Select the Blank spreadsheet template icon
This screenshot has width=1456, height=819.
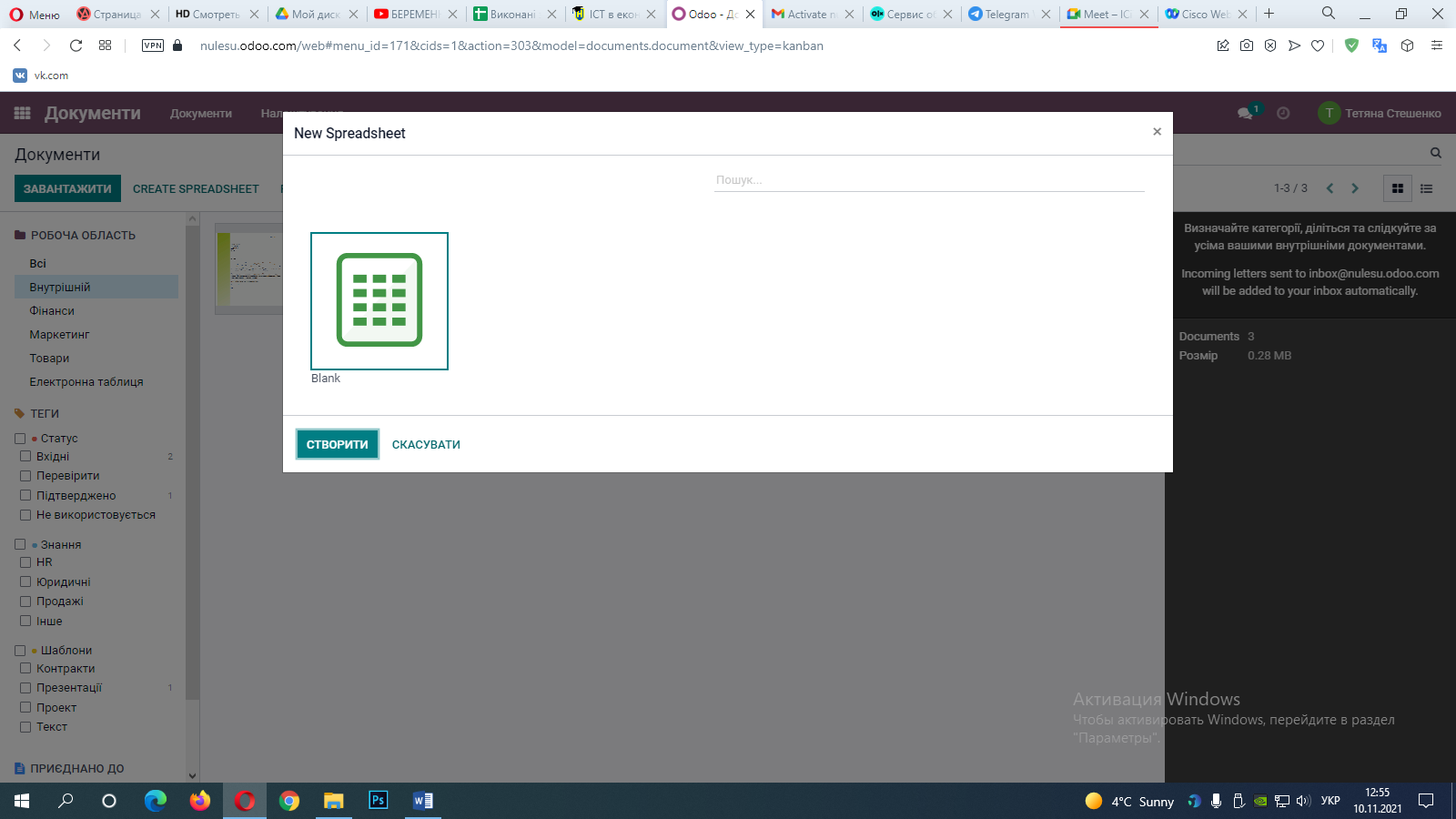click(379, 301)
